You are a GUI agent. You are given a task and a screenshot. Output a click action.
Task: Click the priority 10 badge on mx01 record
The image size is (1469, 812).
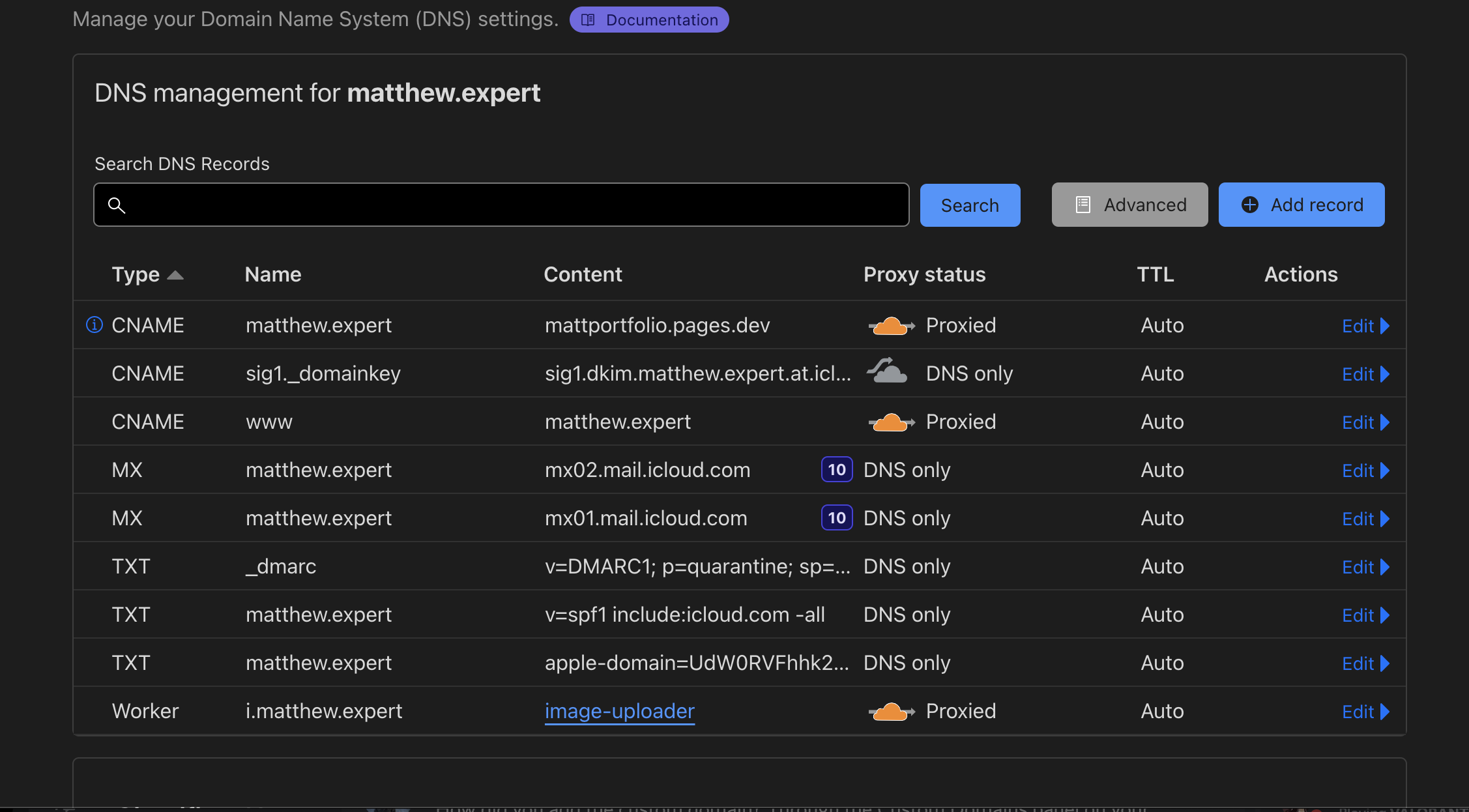click(x=836, y=517)
